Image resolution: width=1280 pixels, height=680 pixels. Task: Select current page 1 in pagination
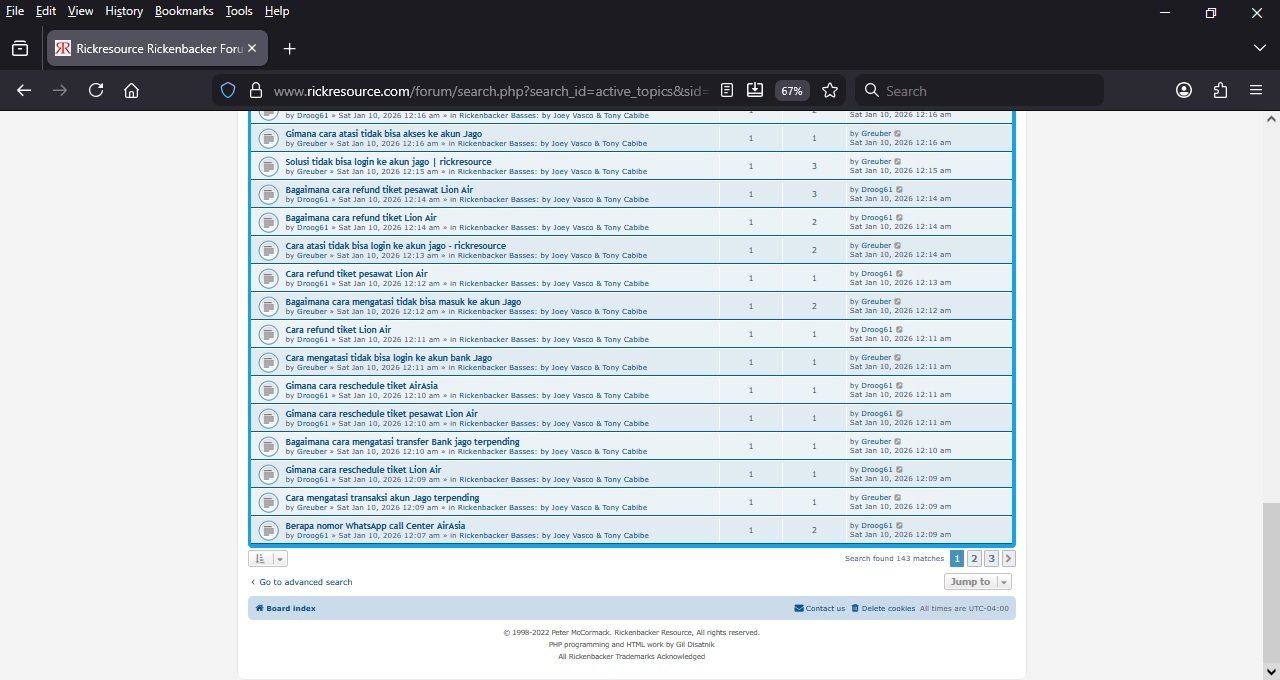[x=957, y=559]
